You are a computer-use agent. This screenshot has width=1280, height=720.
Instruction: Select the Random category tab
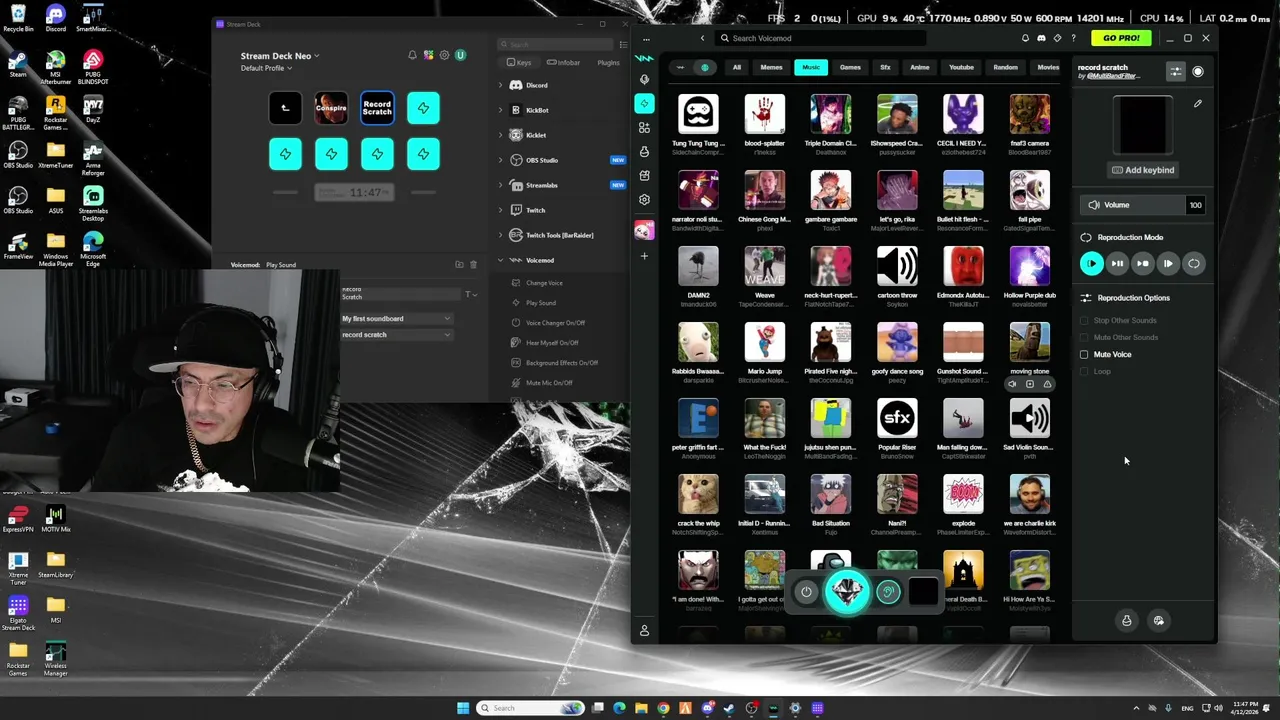pos(1006,68)
